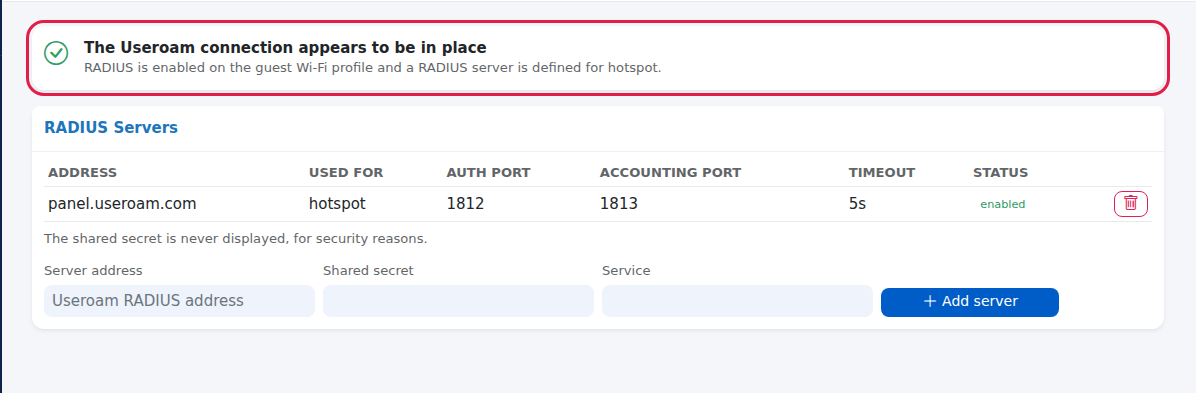This screenshot has height=393, width=1196.
Task: Click the green success checkmark icon
Action: tap(56, 53)
